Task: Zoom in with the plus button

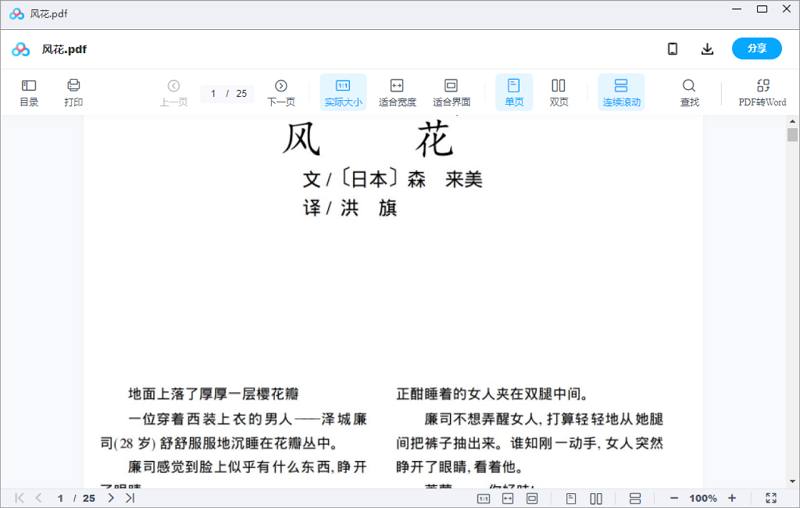Action: point(732,498)
